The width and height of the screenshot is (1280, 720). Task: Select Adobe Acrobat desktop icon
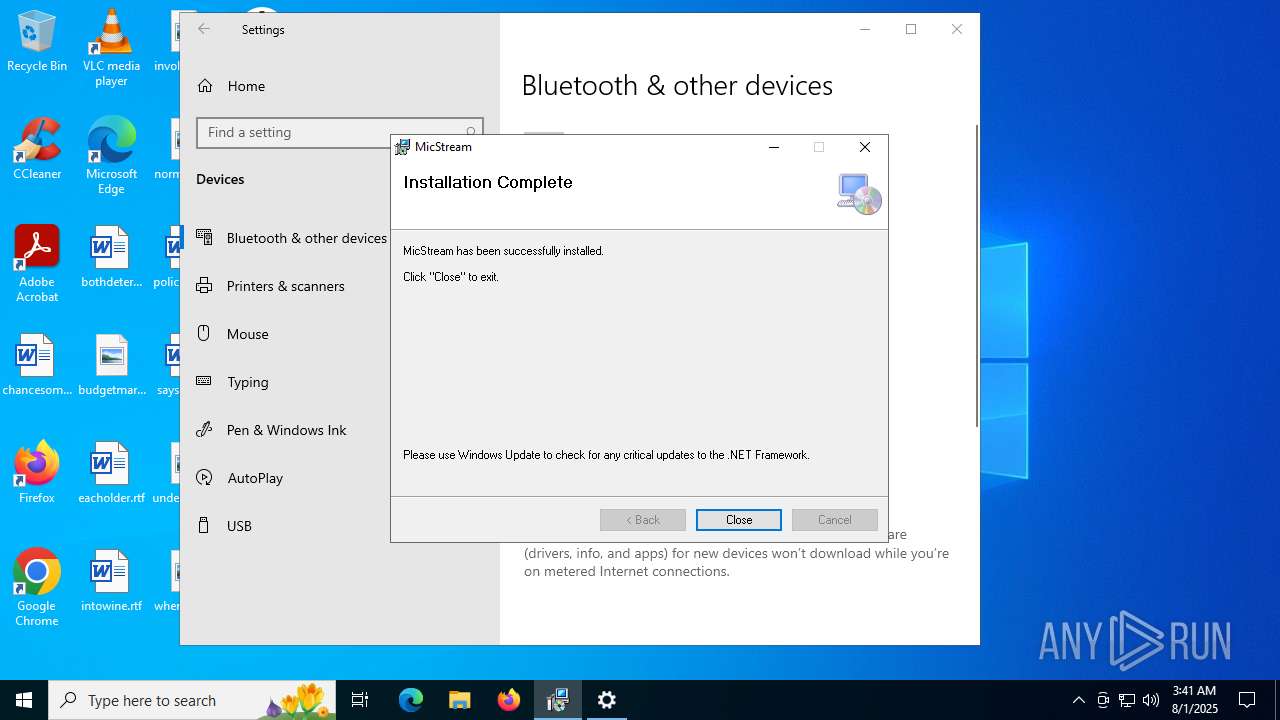pyautogui.click(x=37, y=264)
